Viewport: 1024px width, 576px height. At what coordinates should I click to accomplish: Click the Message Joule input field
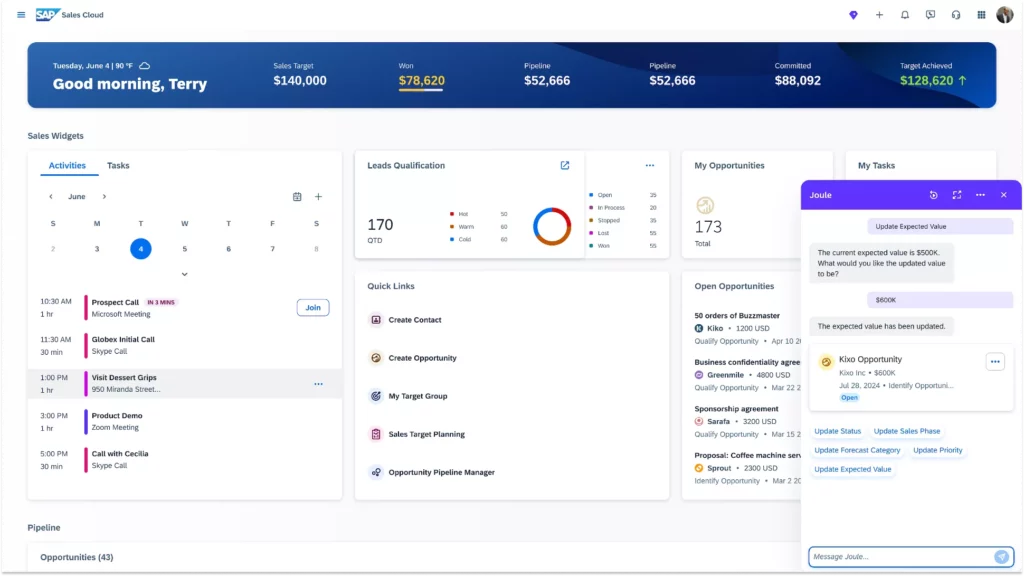tap(898, 557)
